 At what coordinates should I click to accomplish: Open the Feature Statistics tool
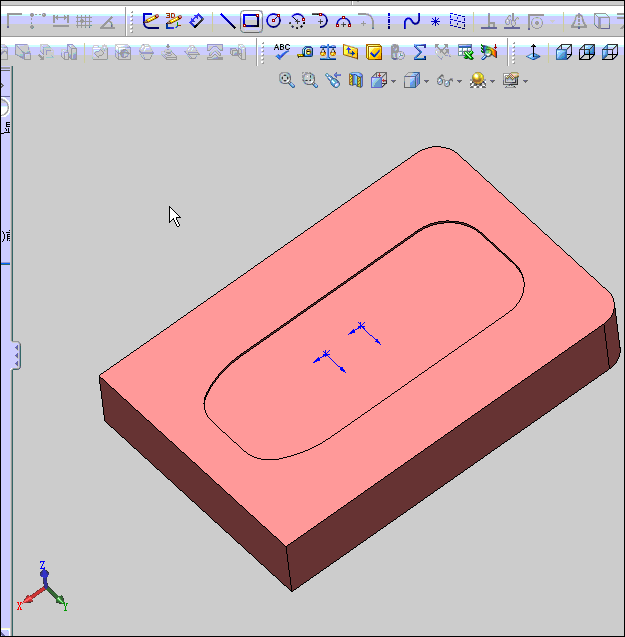(397, 52)
